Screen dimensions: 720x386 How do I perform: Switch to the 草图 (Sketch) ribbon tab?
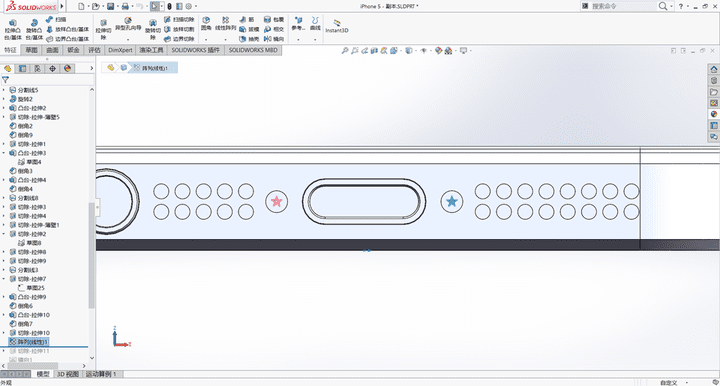coord(31,50)
